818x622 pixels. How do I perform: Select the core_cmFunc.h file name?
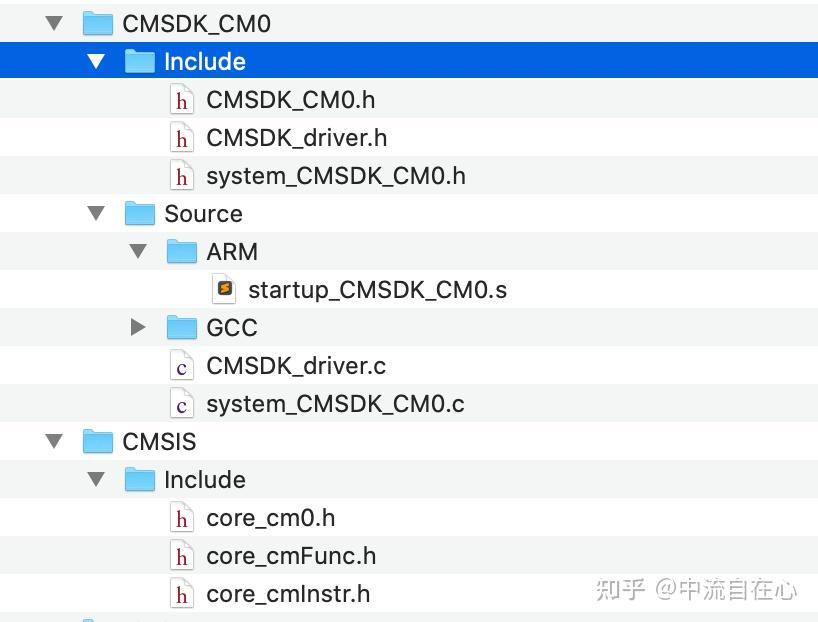point(290,556)
